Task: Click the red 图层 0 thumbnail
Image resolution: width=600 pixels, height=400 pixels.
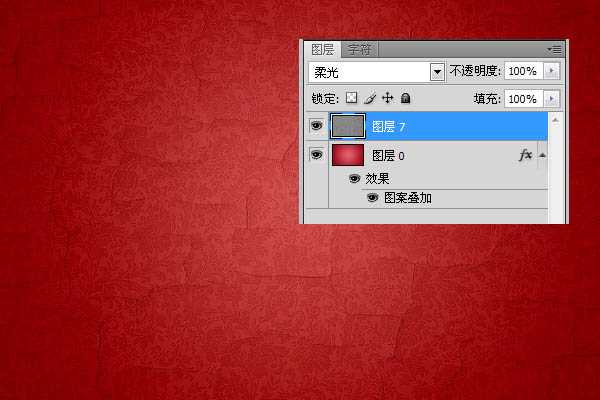Action: [x=346, y=155]
